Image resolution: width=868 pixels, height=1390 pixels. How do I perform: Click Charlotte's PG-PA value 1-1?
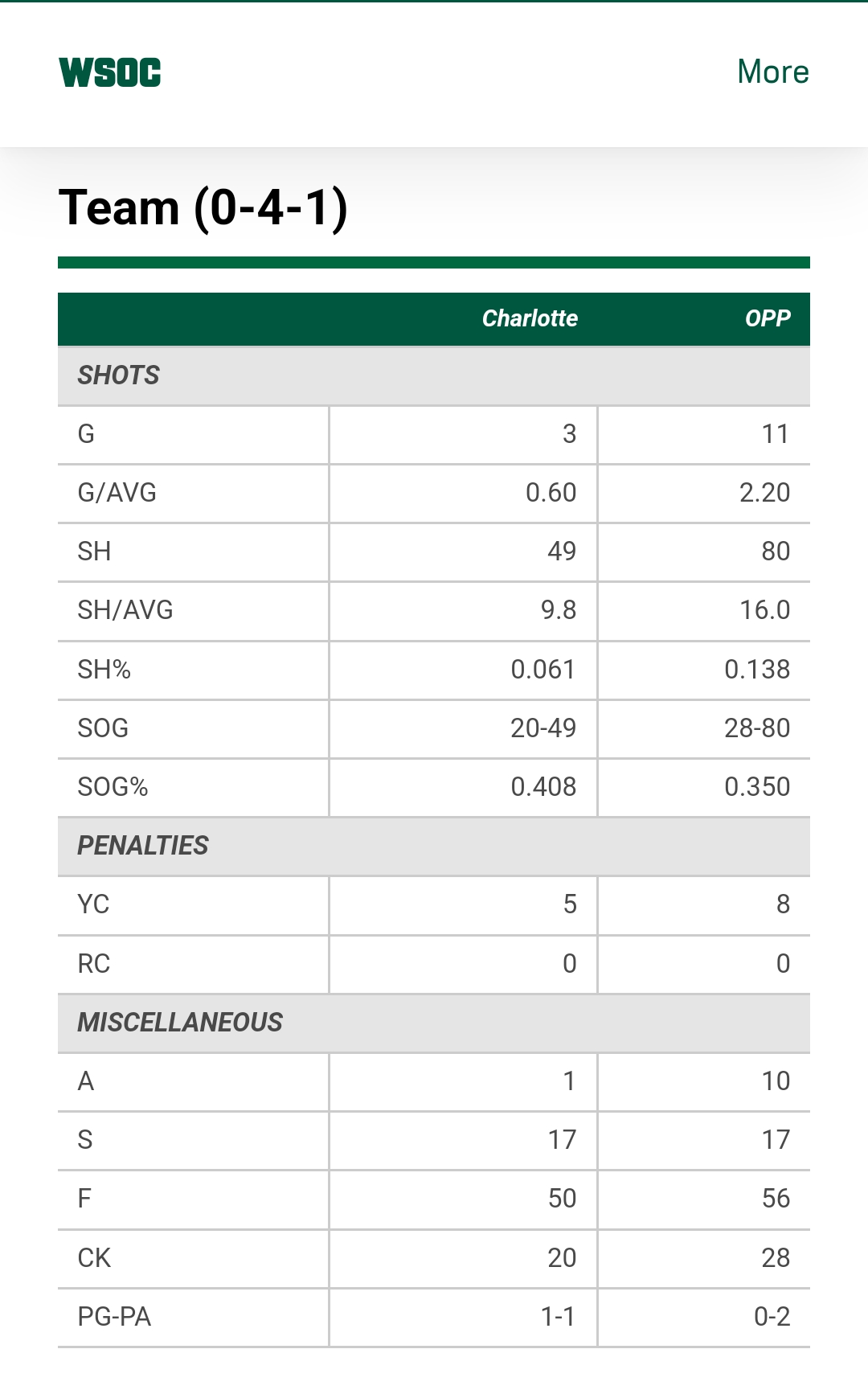[558, 1317]
